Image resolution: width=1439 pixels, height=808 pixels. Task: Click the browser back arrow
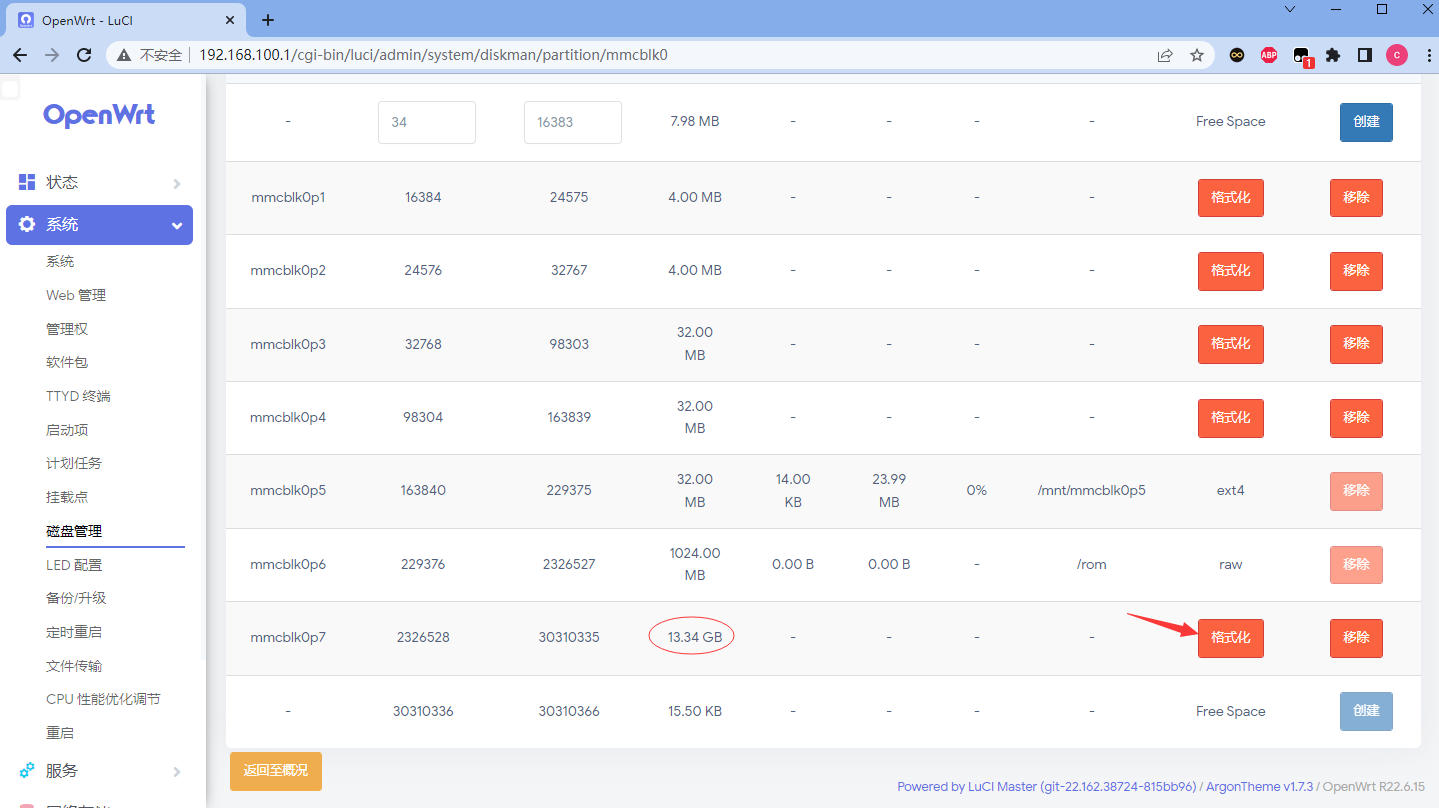20,55
